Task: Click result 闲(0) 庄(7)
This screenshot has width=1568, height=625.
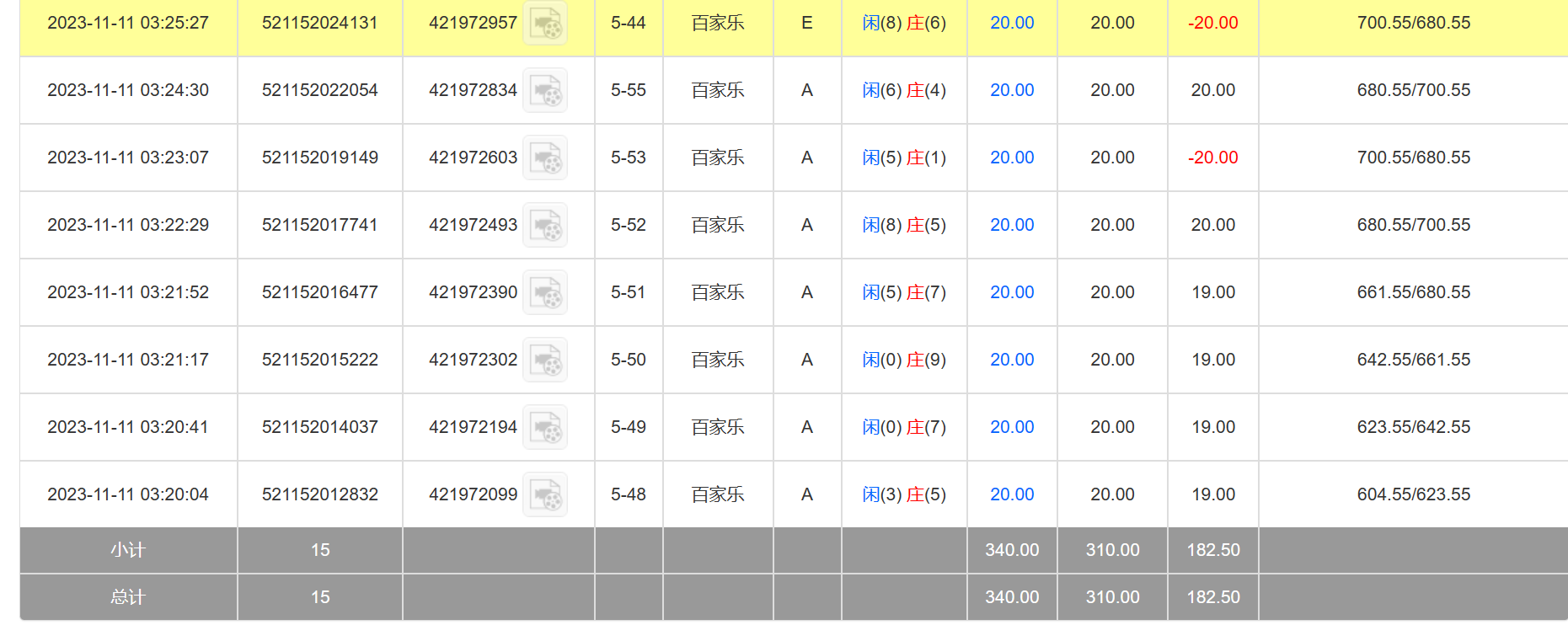Action: [904, 427]
